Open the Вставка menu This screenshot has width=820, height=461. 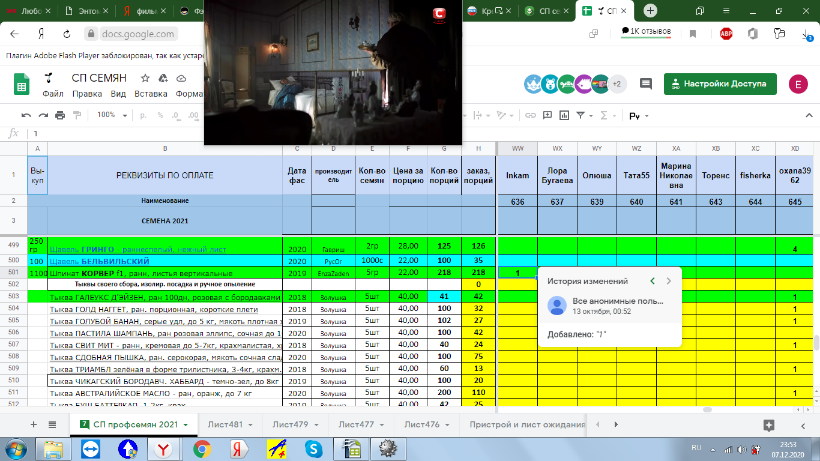coord(150,94)
